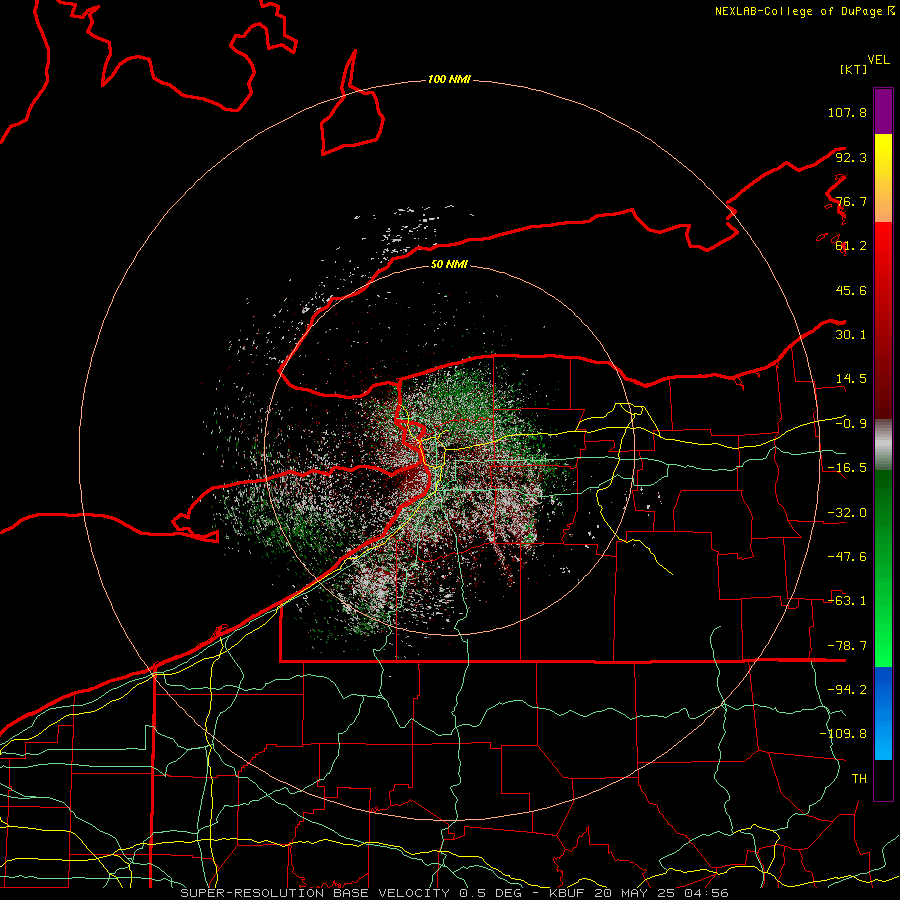Click the yellow-orange segment of the velocity color bar
Image resolution: width=900 pixels, height=900 pixels.
point(883,178)
